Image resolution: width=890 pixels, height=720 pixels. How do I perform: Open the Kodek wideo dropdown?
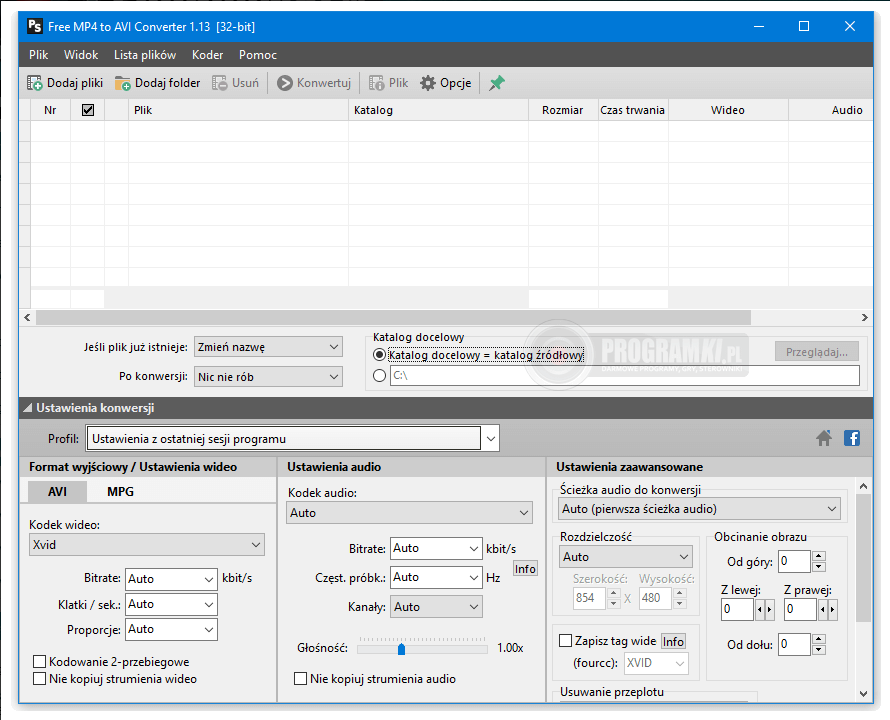tap(147, 545)
